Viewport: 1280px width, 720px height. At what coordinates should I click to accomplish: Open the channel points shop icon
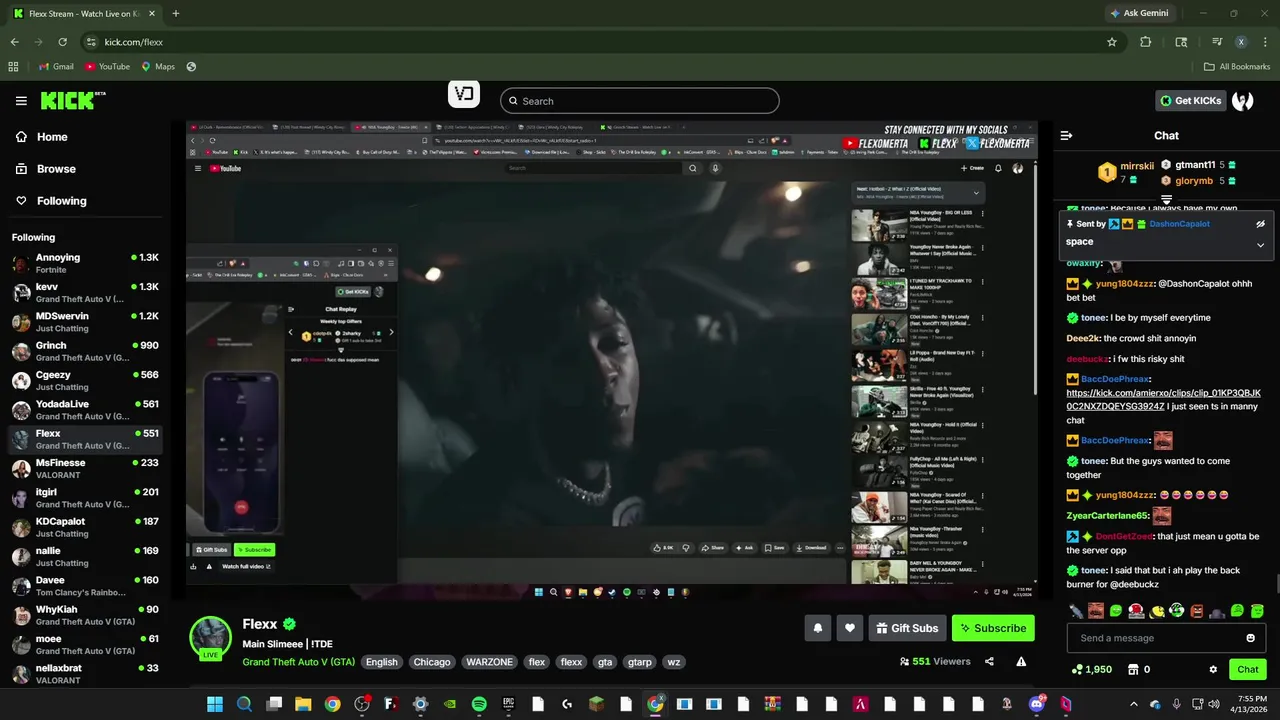pyautogui.click(x=1133, y=669)
